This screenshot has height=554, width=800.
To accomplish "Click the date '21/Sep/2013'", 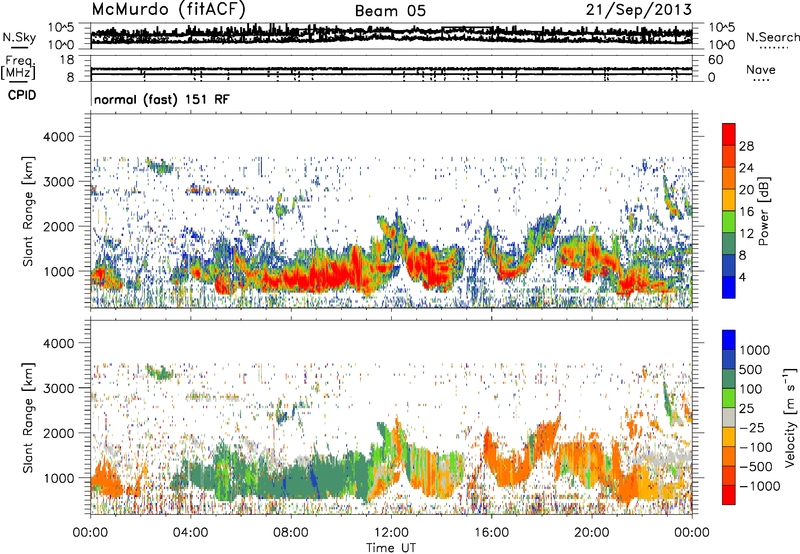I will pyautogui.click(x=638, y=10).
